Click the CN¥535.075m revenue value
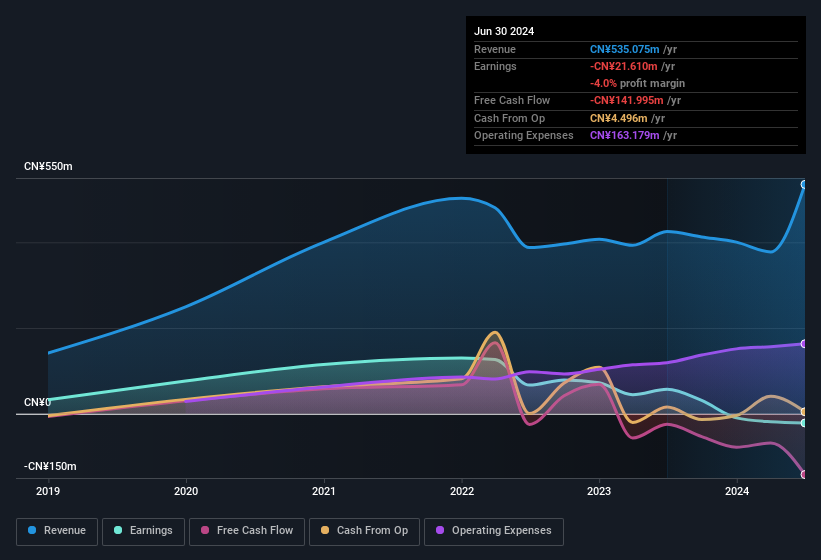Screen dimensions: 821x560 click(x=625, y=49)
